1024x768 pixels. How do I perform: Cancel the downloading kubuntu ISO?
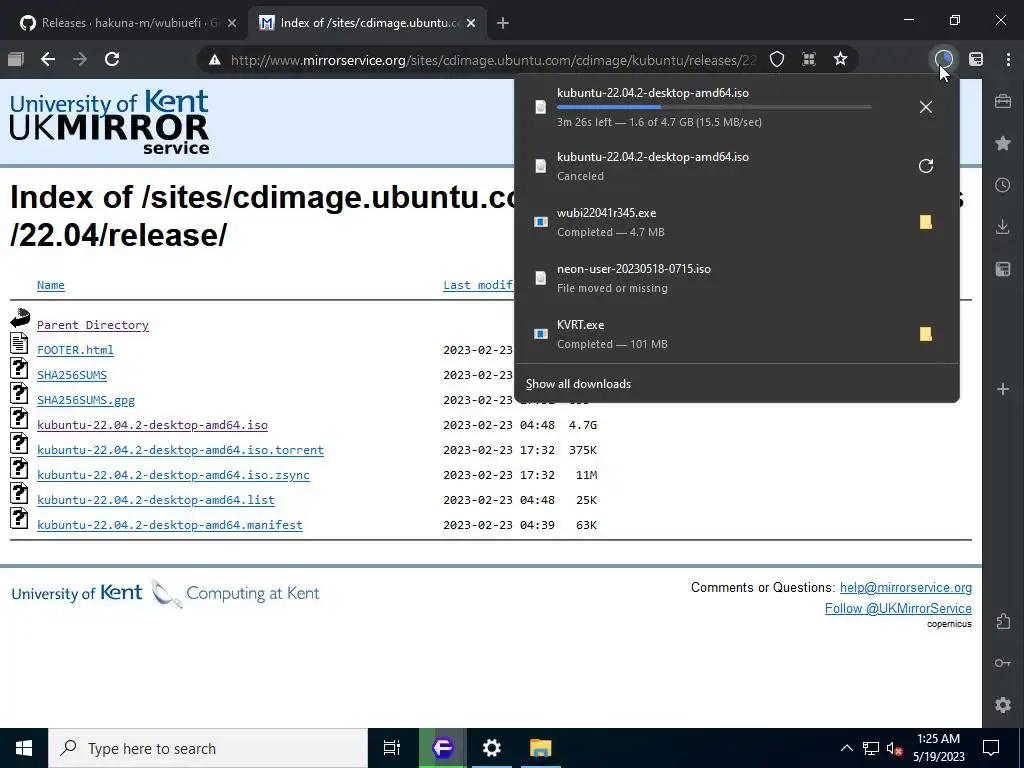[x=925, y=107]
